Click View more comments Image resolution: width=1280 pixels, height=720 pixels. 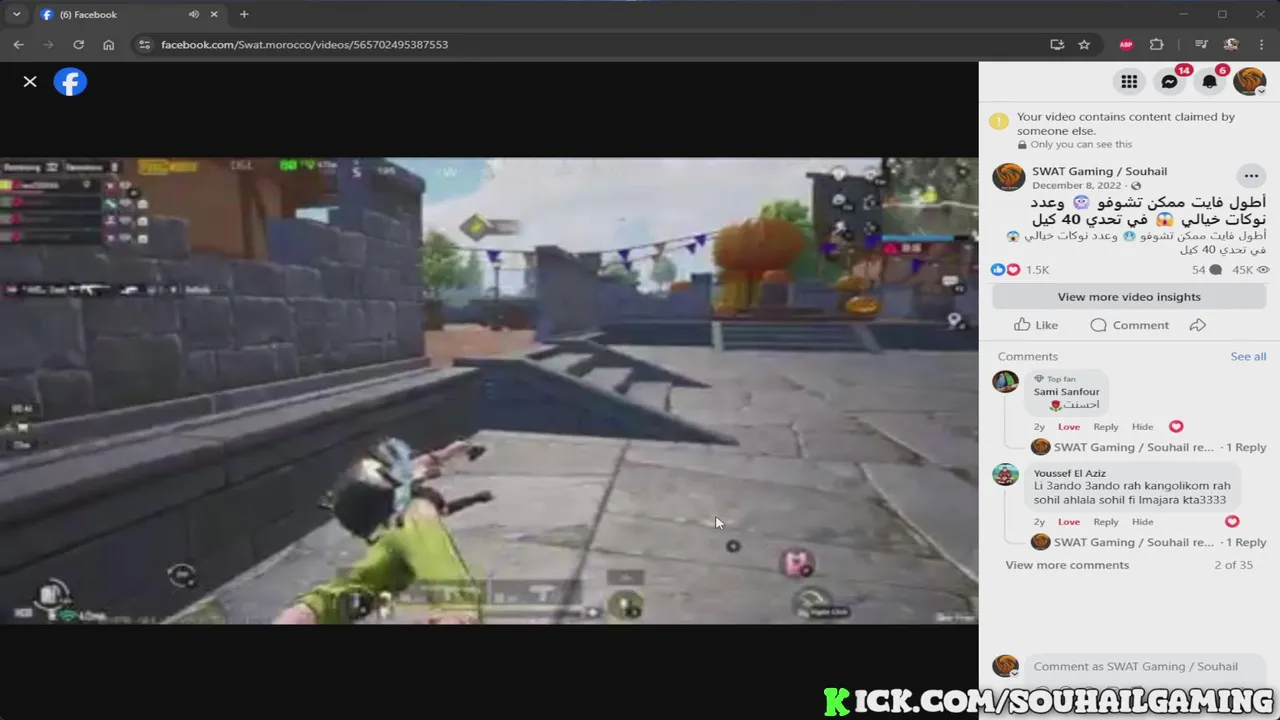1067,565
